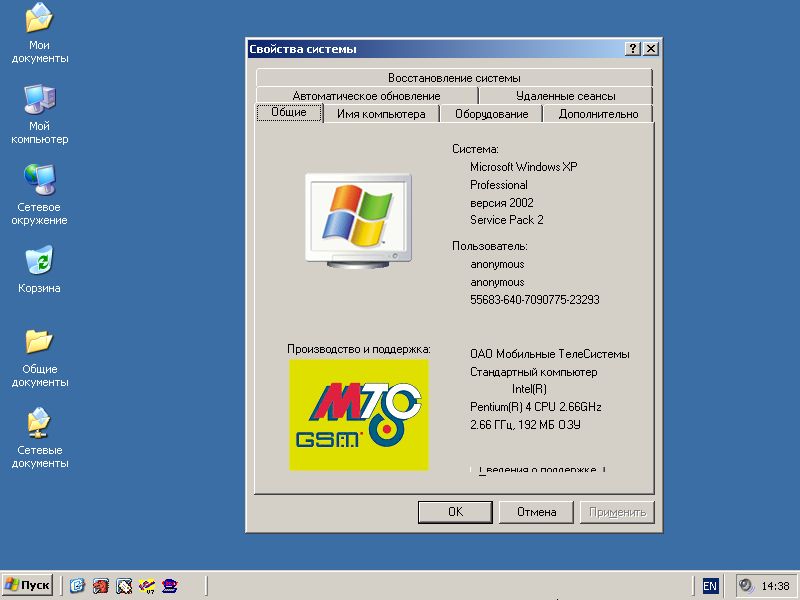Click the Отмена button
This screenshot has height=600, width=800.
pos(537,512)
